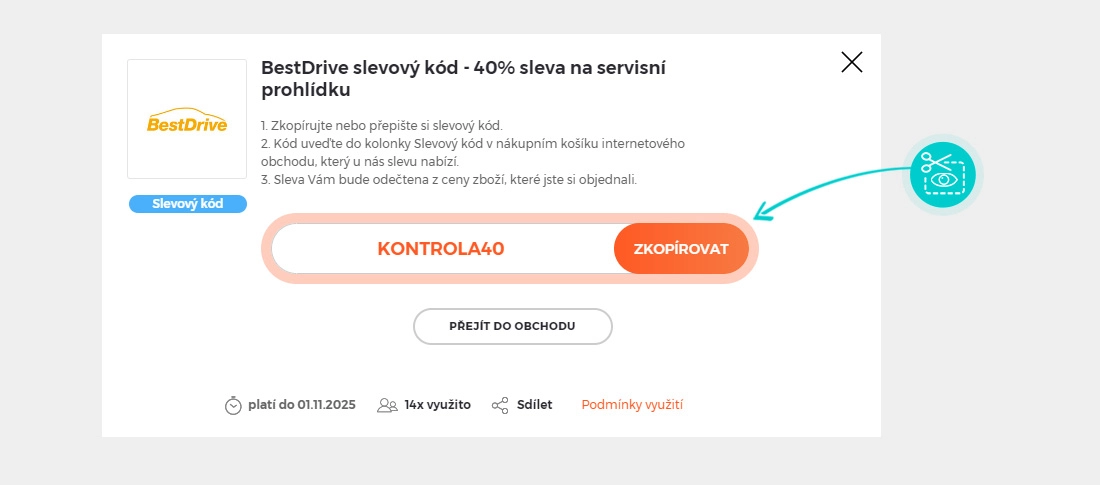Close the coupon popup with the X
The image size is (1100, 485).
point(851,63)
